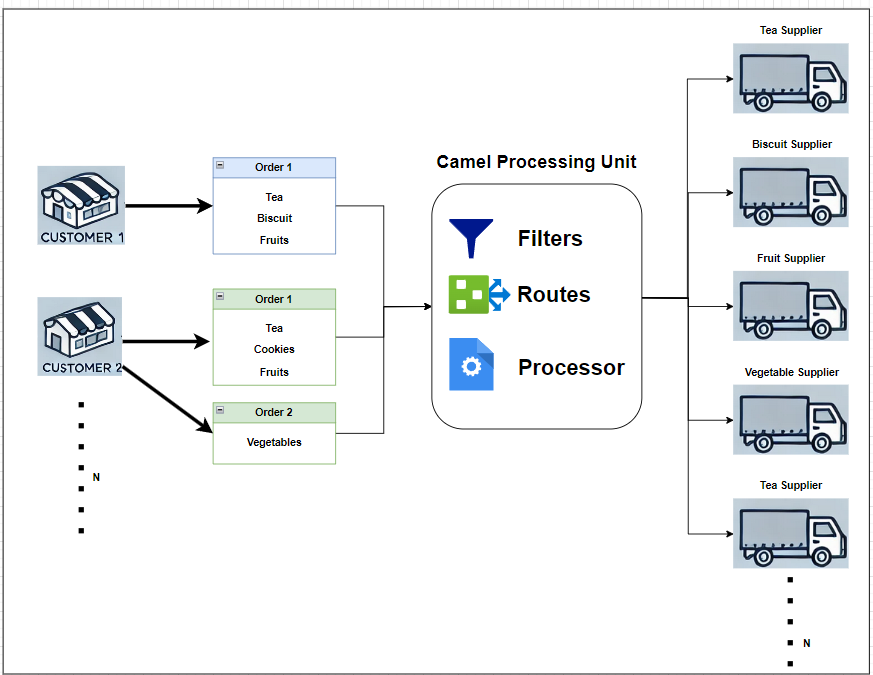Screen dimensions: 873x675
Task: Click the blue Filters funnel icon
Action: [x=471, y=238]
